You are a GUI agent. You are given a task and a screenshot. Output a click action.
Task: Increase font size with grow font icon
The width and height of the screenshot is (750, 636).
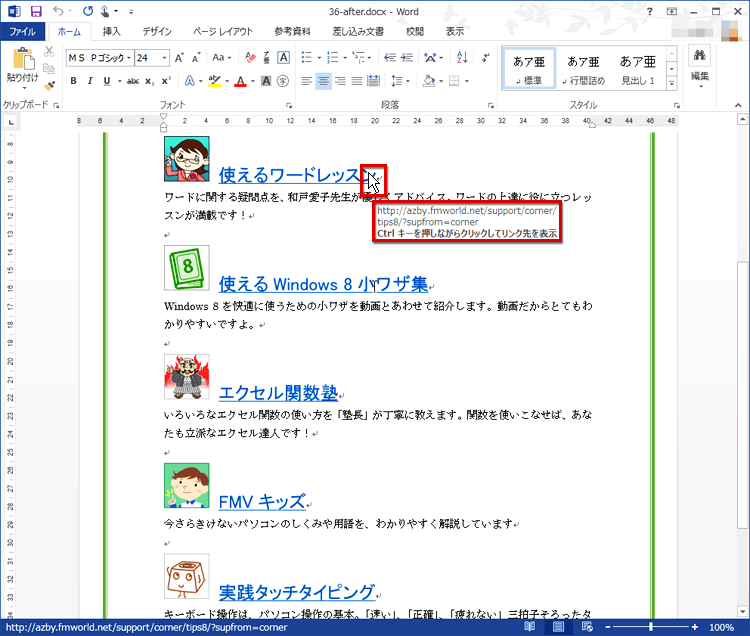point(179,58)
